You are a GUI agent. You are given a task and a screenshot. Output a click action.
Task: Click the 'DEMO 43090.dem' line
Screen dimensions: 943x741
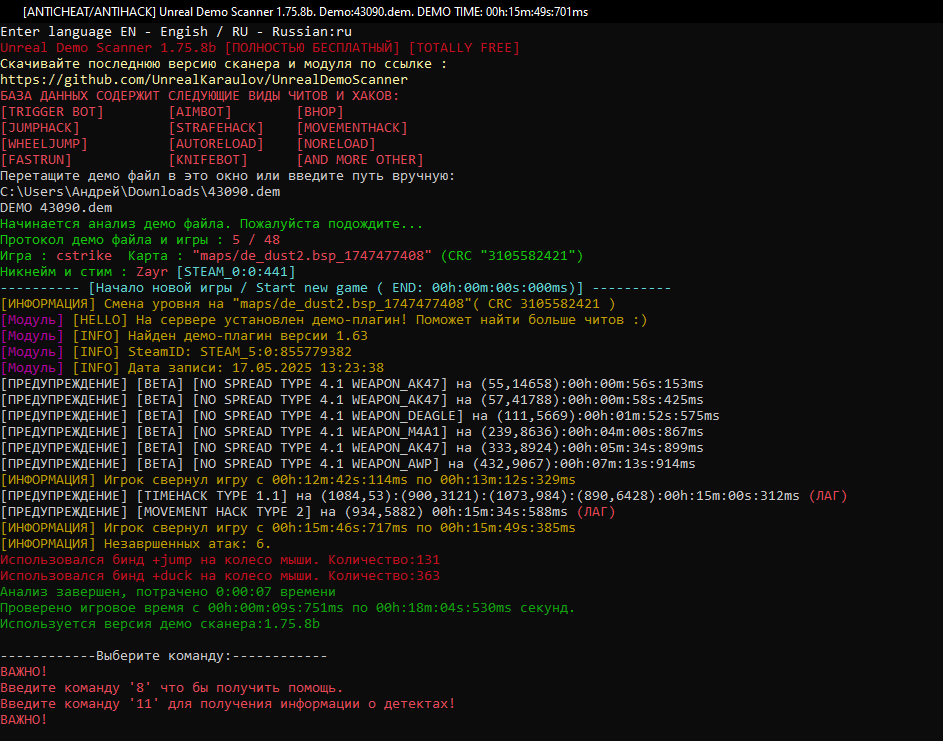click(56, 208)
